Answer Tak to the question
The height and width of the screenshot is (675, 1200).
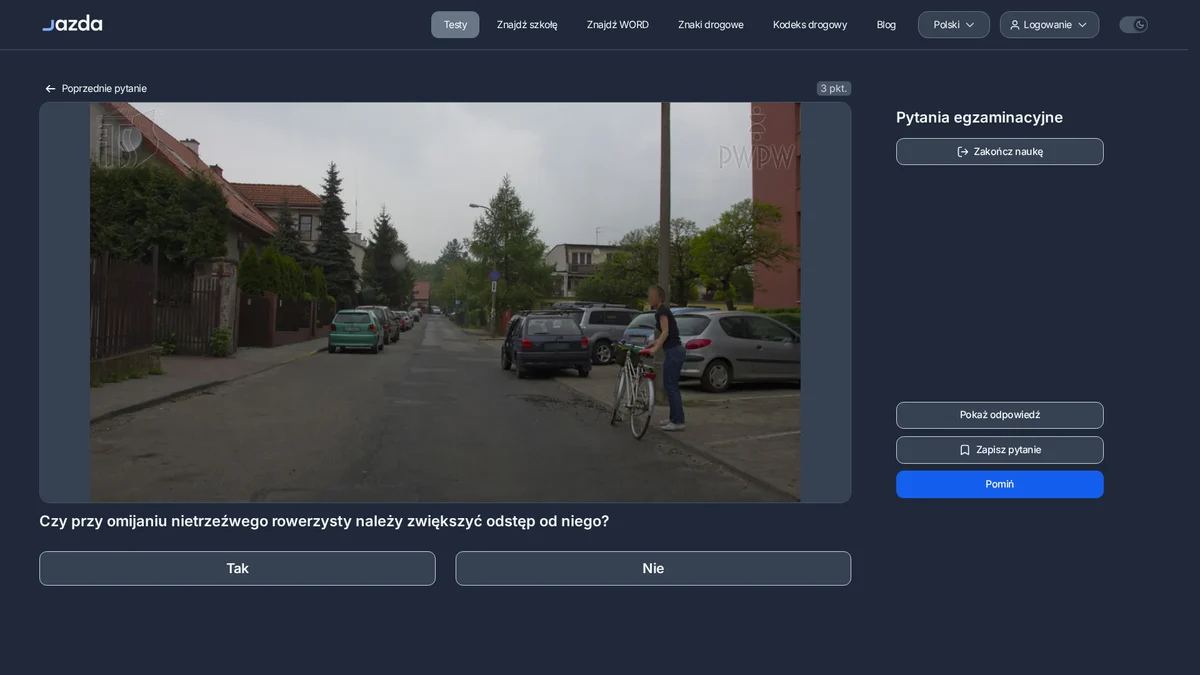point(237,568)
